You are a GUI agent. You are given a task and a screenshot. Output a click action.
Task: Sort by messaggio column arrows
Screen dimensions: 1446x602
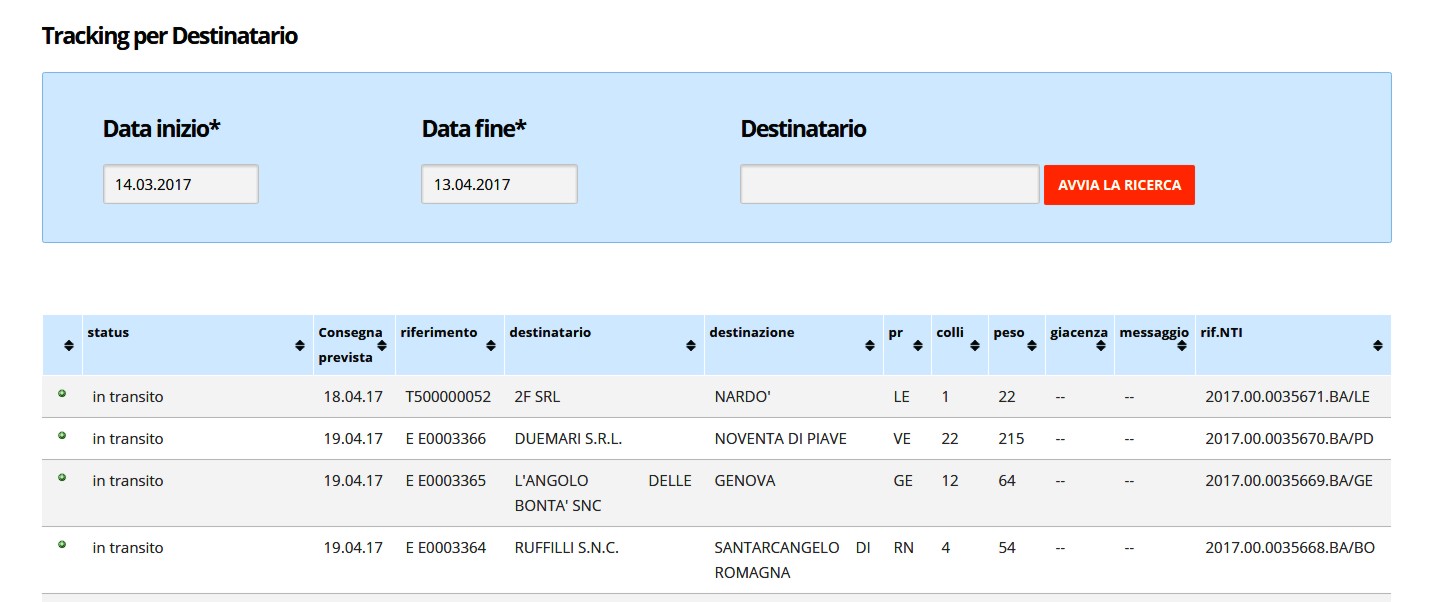pos(1181,345)
